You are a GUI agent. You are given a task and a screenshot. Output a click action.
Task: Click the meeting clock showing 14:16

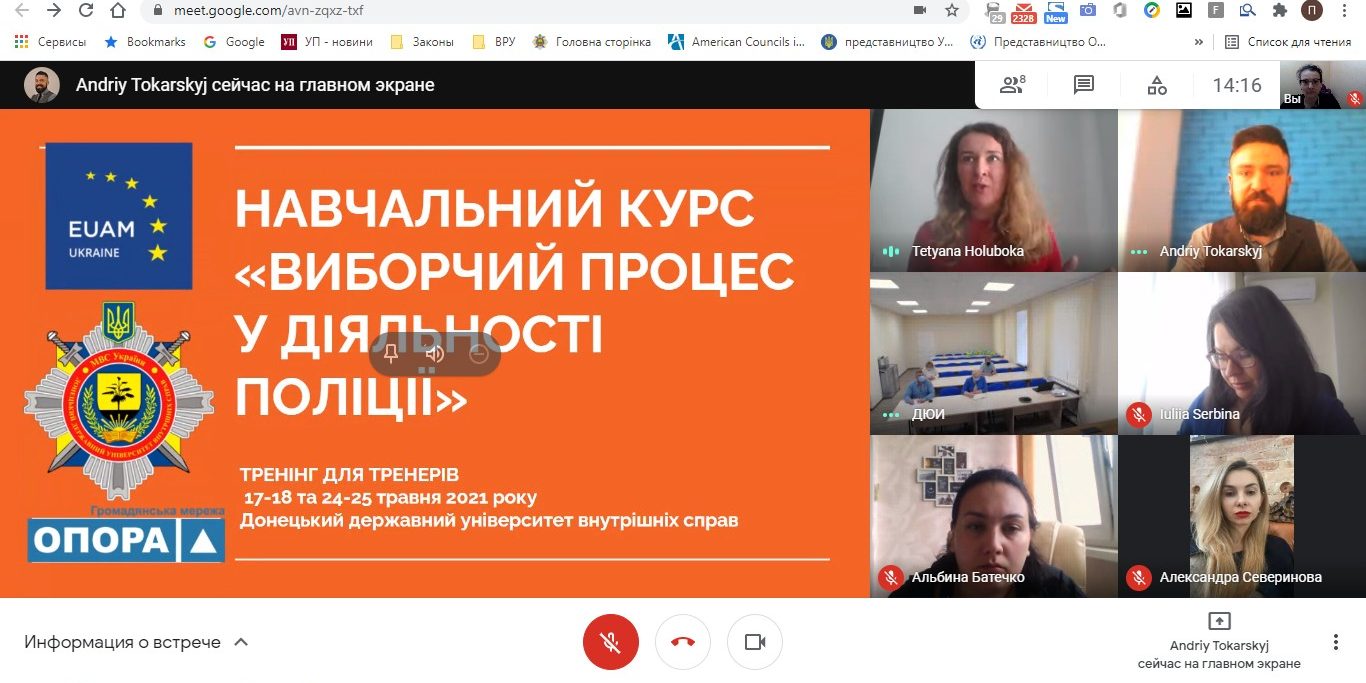click(1237, 85)
